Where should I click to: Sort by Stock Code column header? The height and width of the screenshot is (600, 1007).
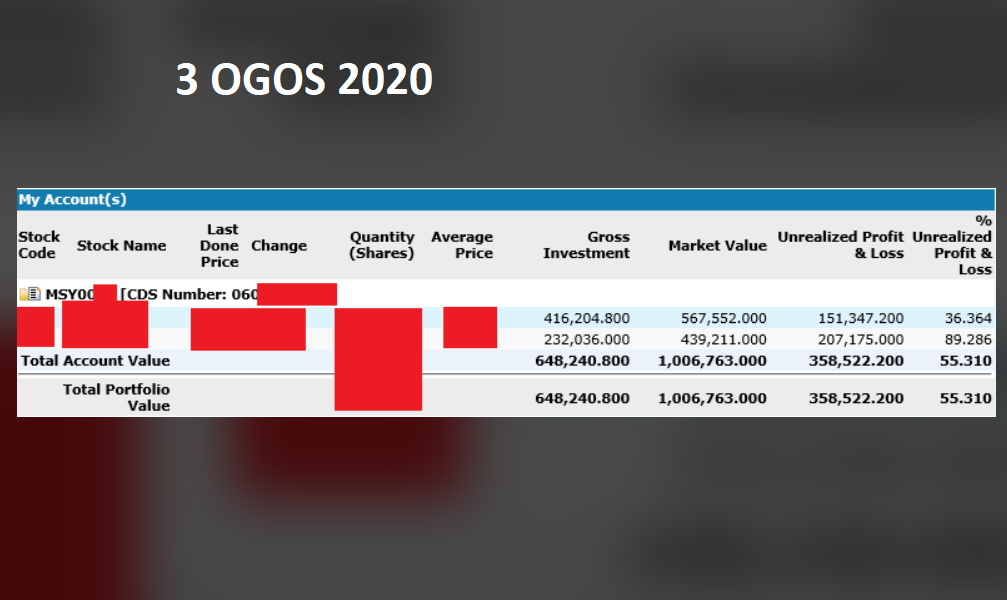[39, 245]
